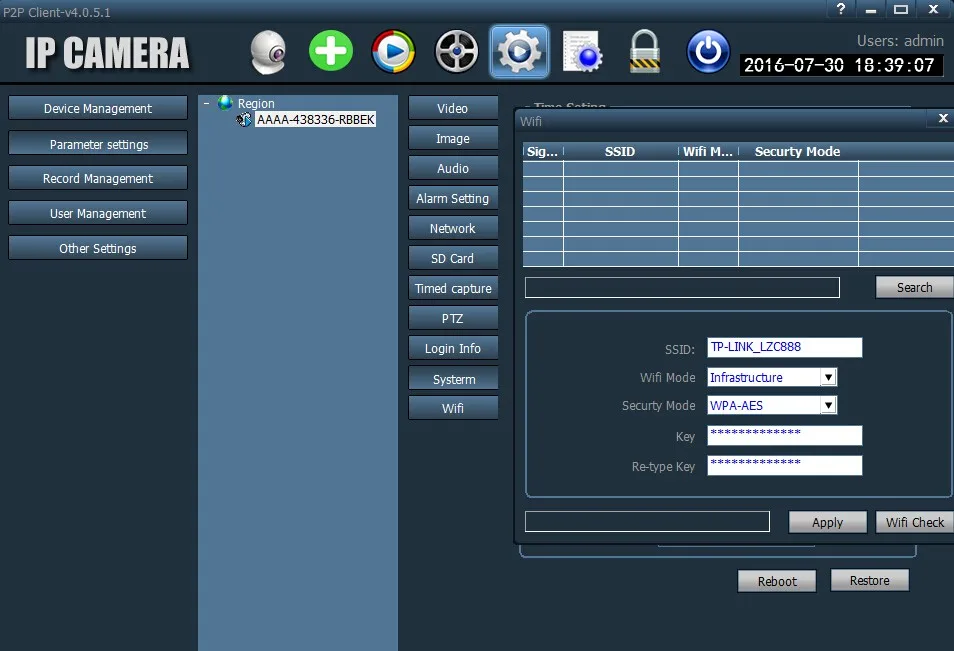The width and height of the screenshot is (954, 651).
Task: Switch to the Wifi settings tab
Action: [453, 407]
